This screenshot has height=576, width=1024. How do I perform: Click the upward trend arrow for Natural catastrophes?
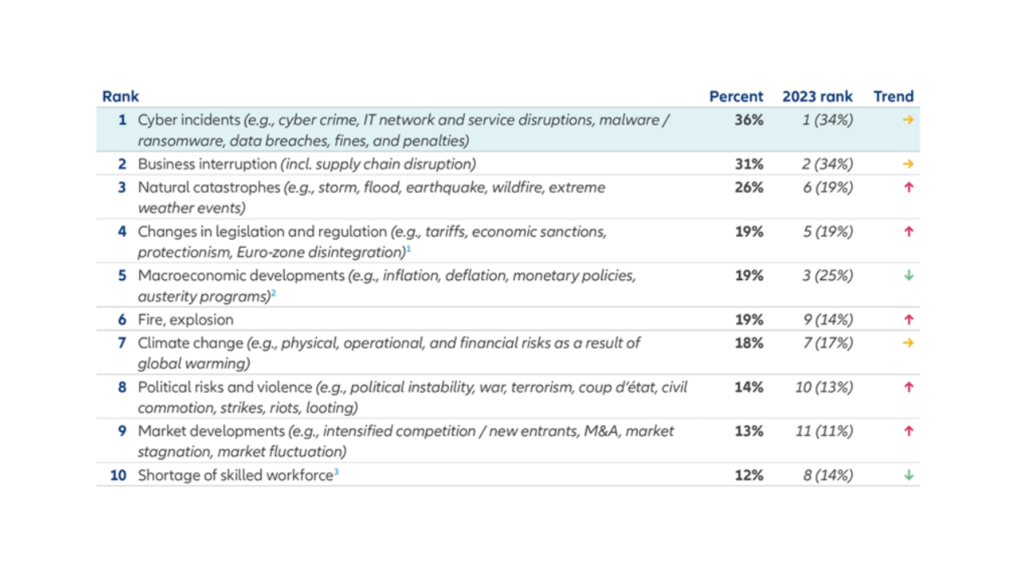click(908, 187)
